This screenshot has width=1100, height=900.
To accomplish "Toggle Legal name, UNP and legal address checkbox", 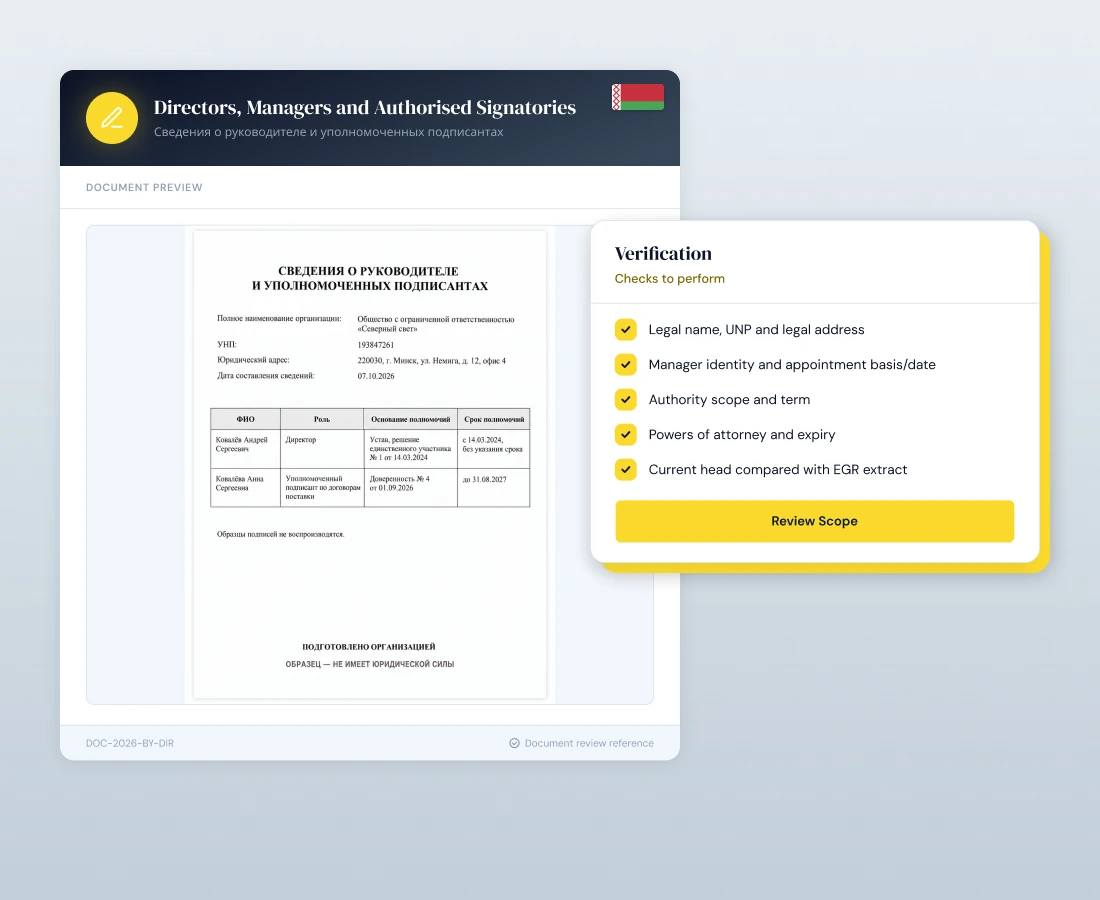I will click(x=626, y=330).
